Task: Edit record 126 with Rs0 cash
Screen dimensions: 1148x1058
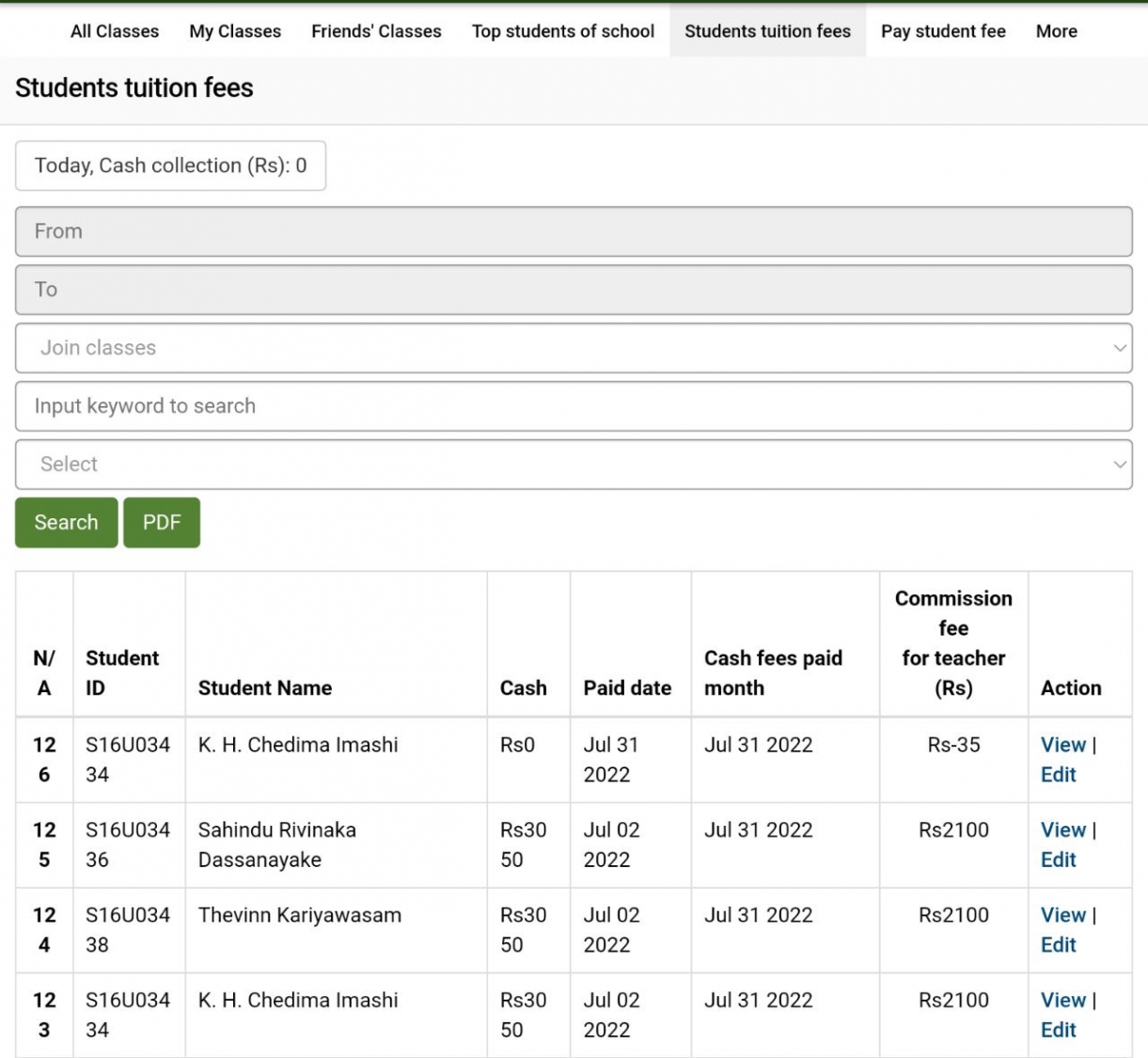Action: coord(1058,775)
